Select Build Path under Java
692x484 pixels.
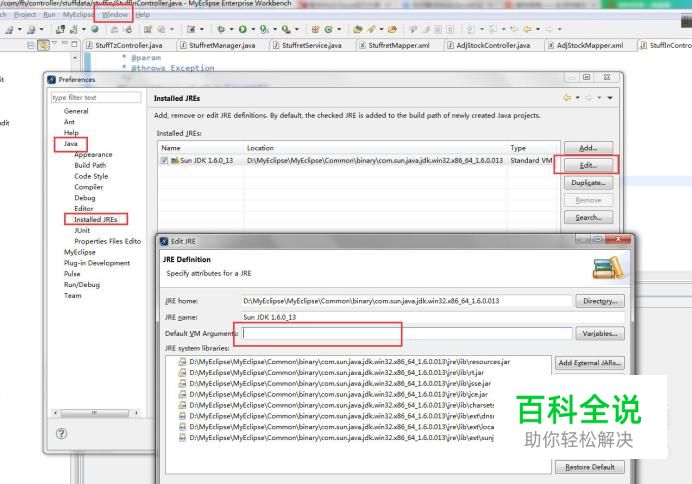[x=90, y=165]
